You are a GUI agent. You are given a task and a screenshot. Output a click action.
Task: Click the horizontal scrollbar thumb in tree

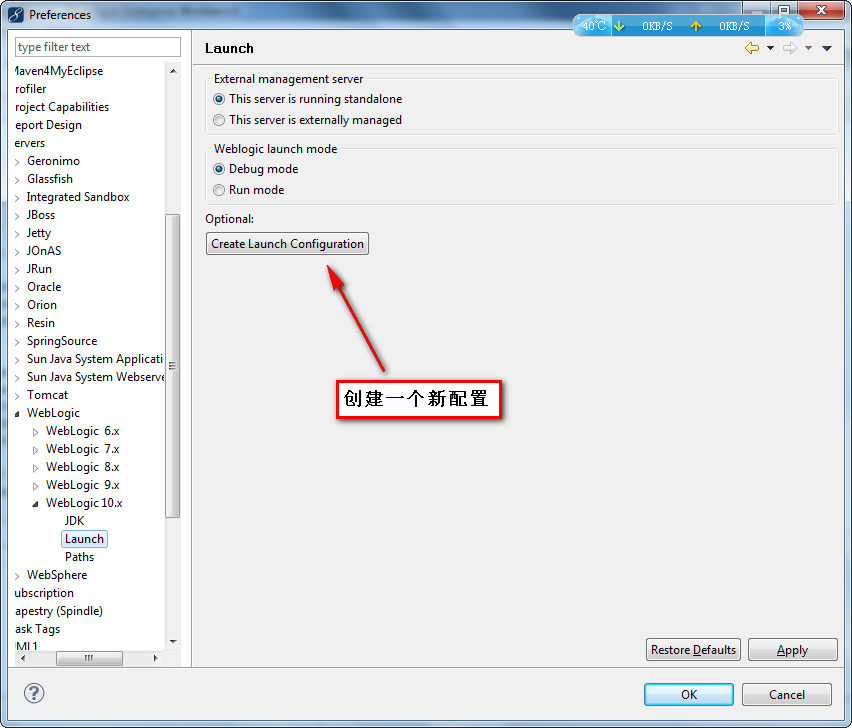point(89,658)
